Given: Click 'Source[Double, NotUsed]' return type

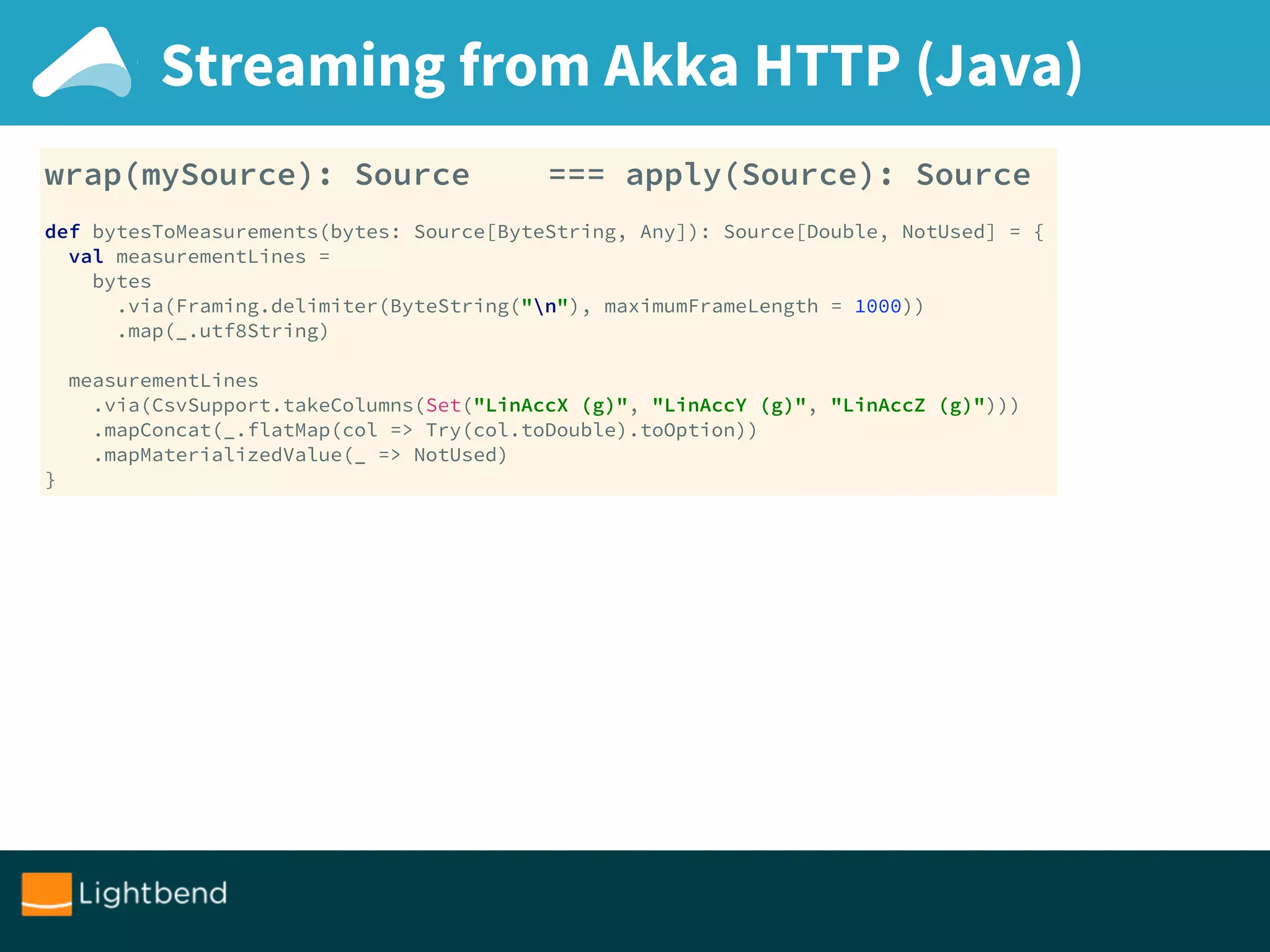Looking at the screenshot, I should point(859,232).
